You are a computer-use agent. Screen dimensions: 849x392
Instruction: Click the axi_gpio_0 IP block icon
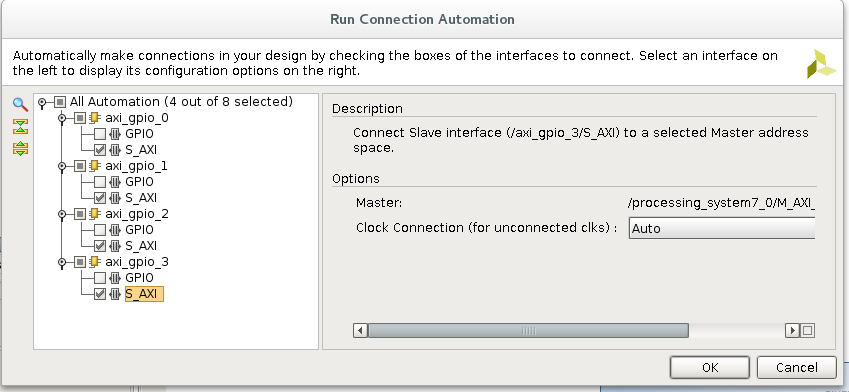95,117
